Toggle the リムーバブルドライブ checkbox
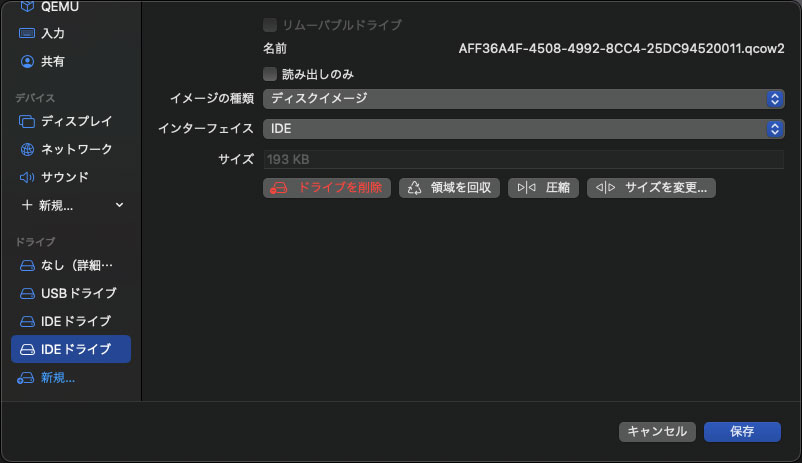This screenshot has width=802, height=463. click(270, 25)
